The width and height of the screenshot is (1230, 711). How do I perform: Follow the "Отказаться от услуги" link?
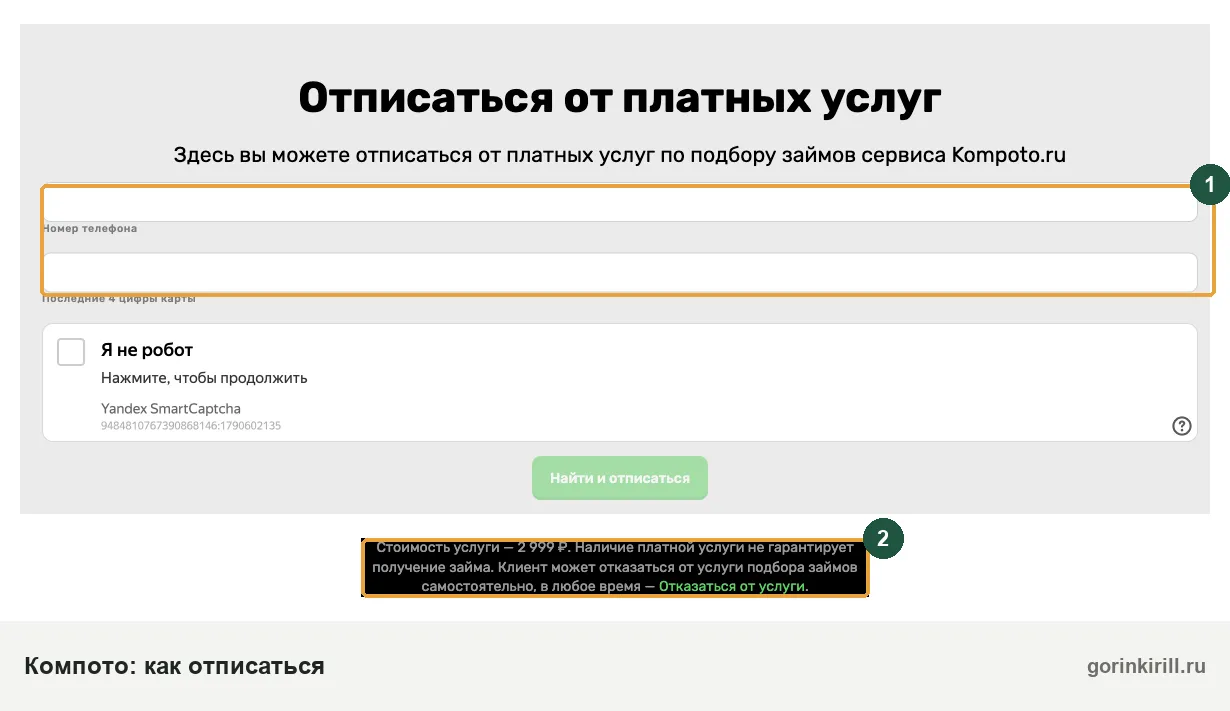(733, 586)
